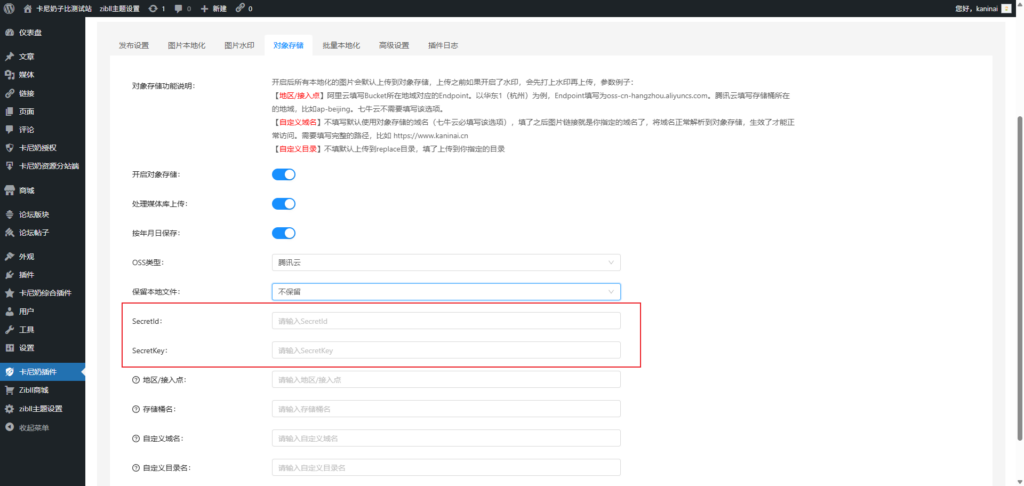
Task: Click the red 【地区/接入点】 text
Action: (x=300, y=95)
